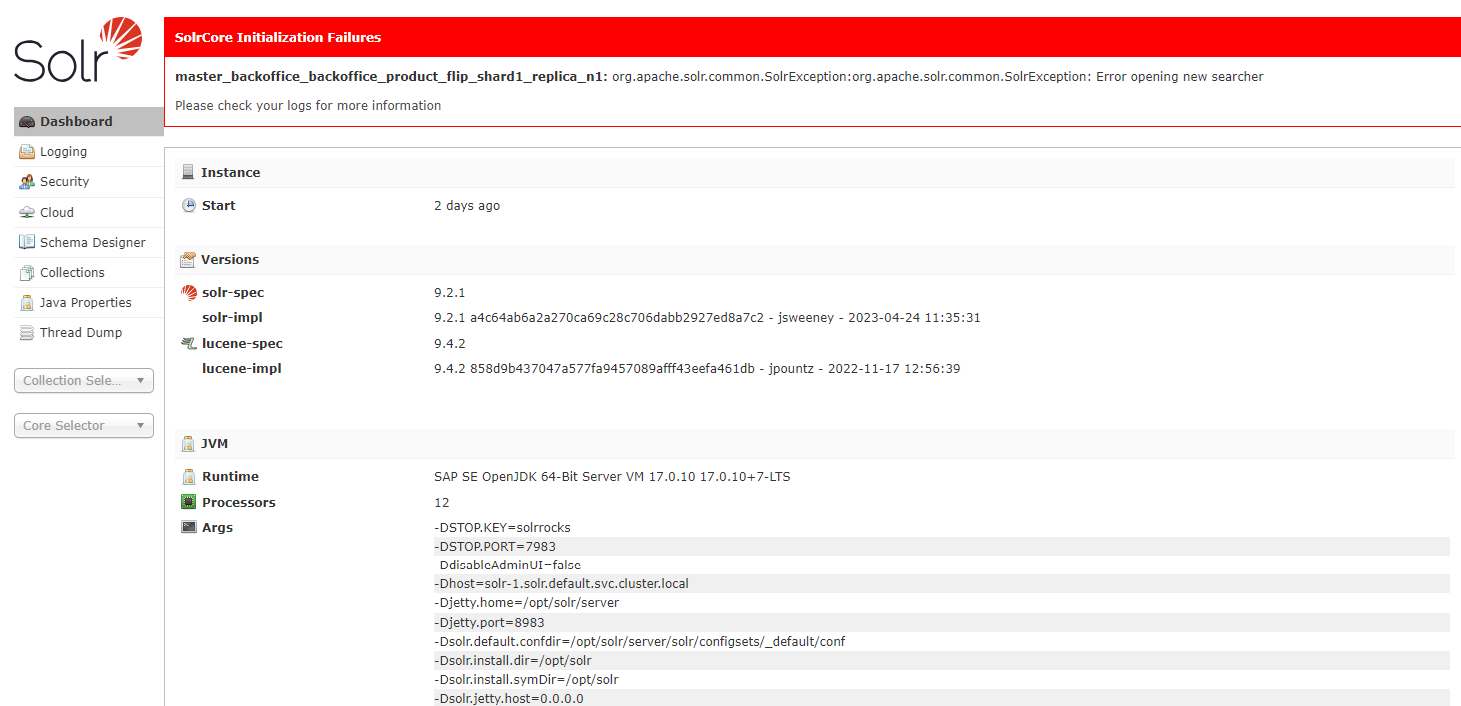Click the lucene-impl build string with jpountz
The height and width of the screenshot is (706, 1461).
tap(697, 368)
